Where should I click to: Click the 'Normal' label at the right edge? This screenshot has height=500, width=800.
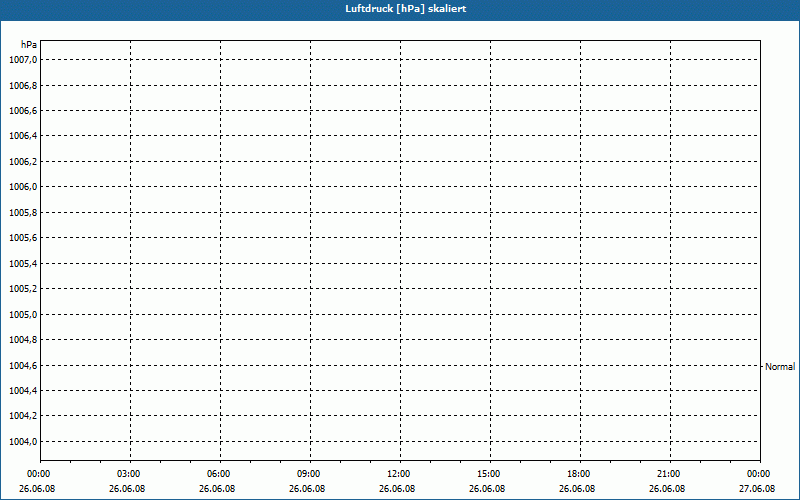780,367
